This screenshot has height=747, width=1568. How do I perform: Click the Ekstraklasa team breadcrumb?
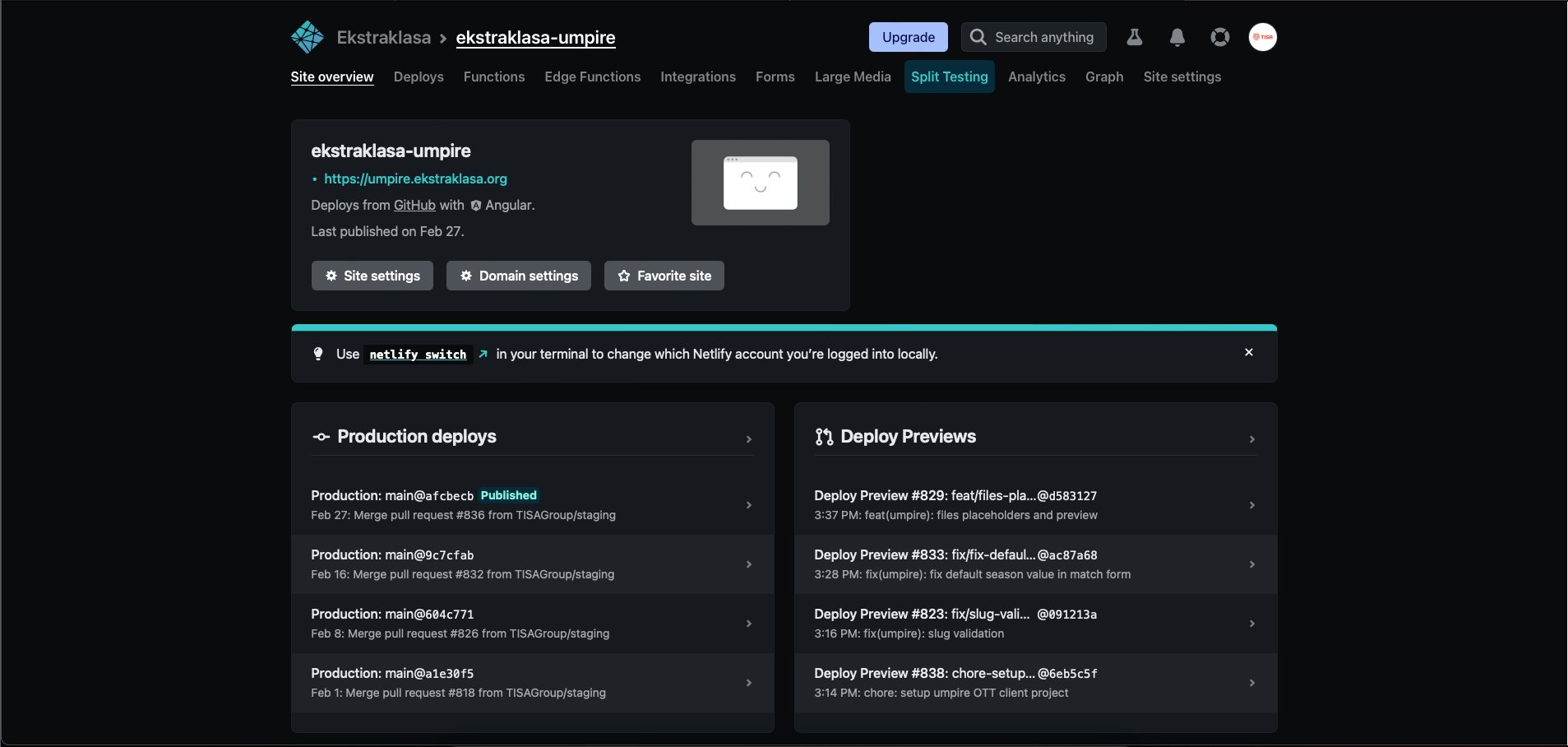click(x=384, y=37)
